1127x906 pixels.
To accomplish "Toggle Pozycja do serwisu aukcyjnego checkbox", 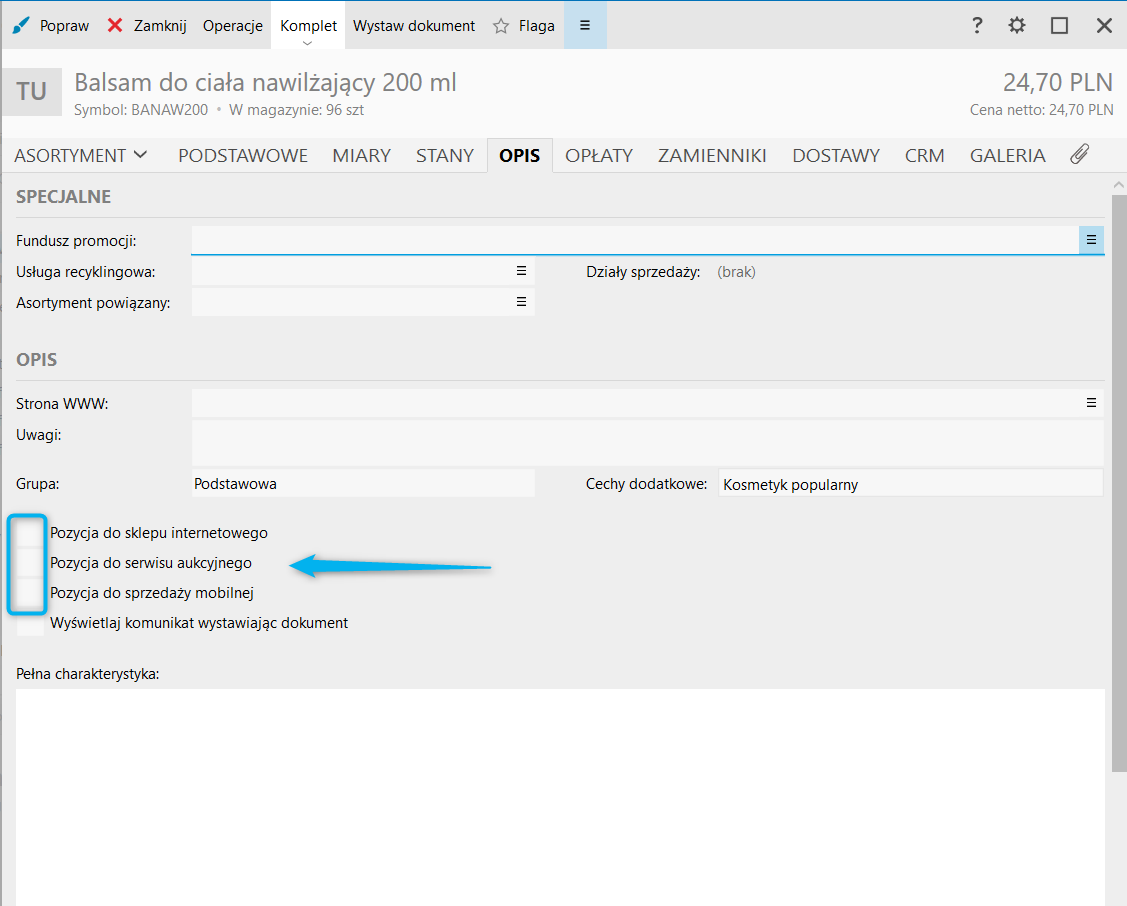I will tap(31, 563).
